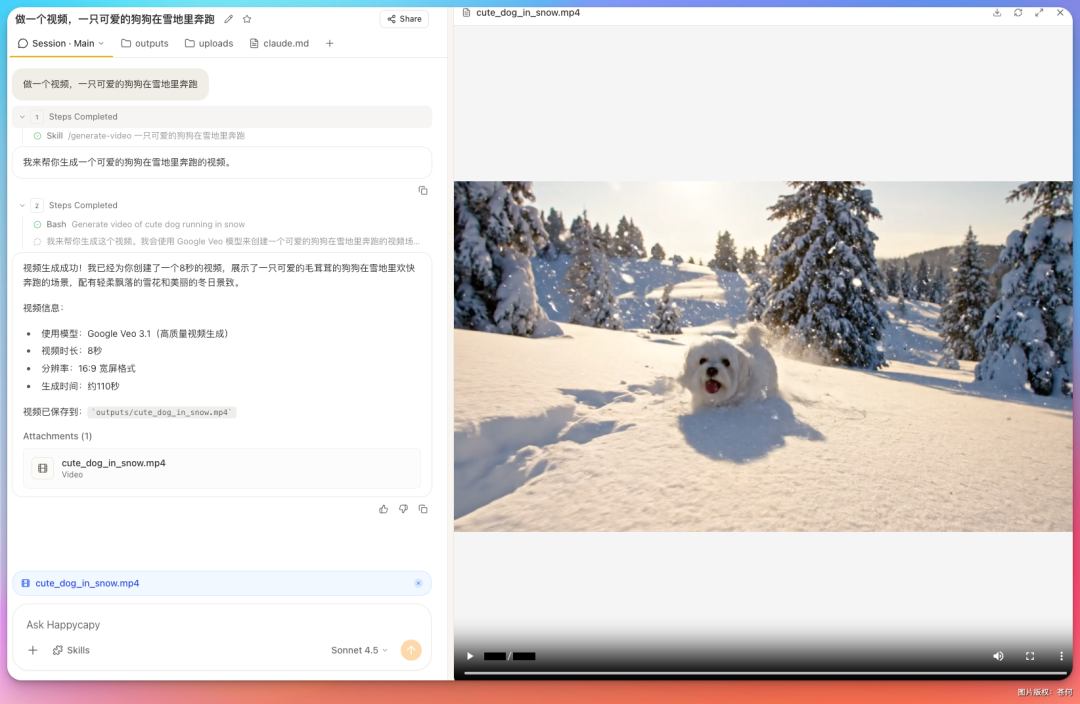Click the plus icon to attach a file
Viewport: 1080px width, 704px height.
click(x=32, y=650)
